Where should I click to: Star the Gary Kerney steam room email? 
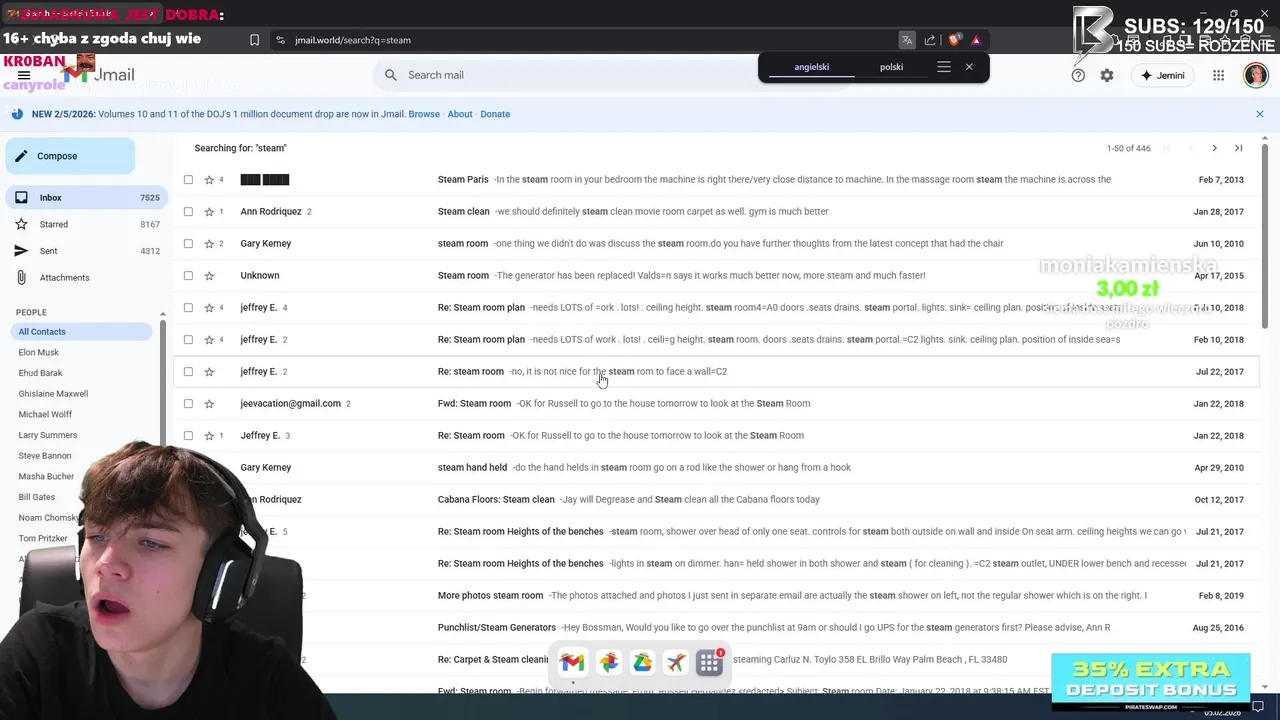[209, 244]
